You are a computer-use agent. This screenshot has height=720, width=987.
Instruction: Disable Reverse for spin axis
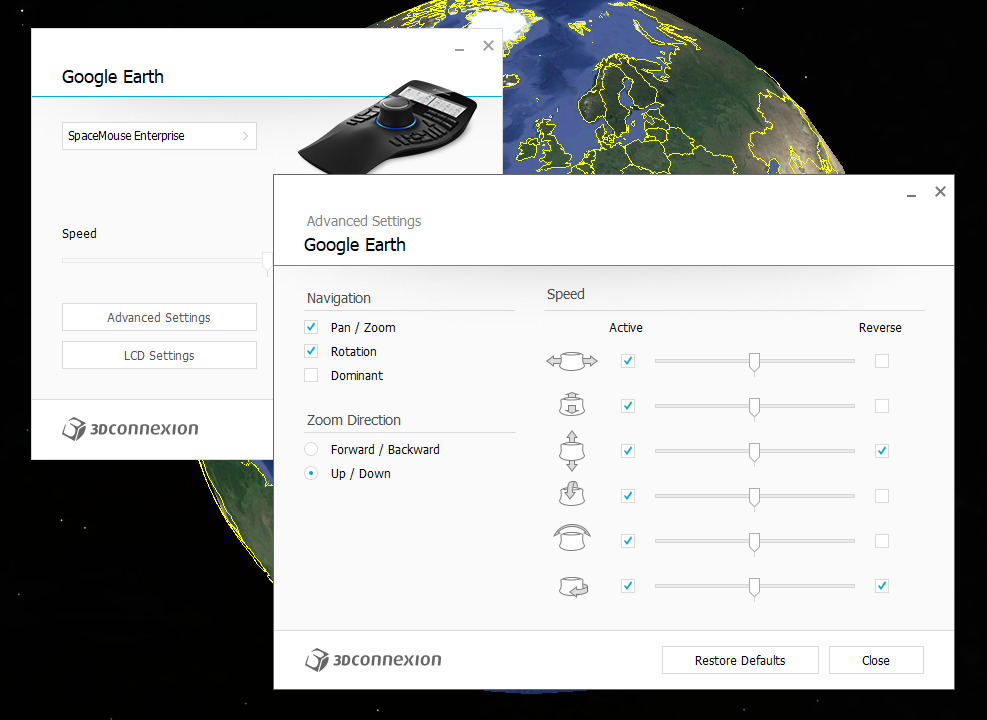[x=882, y=586]
